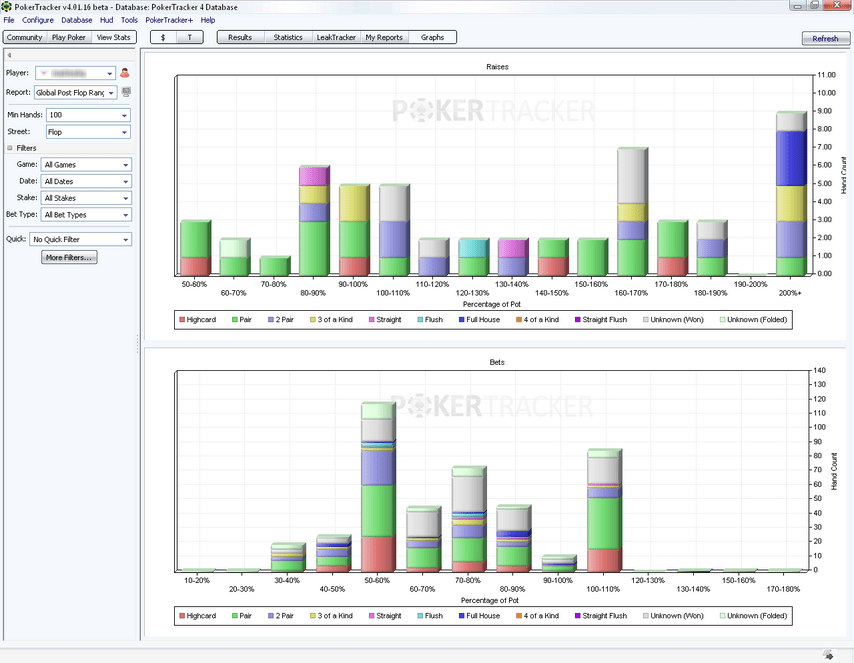Click the More Filters... button
This screenshot has width=854, height=663.
pos(69,257)
